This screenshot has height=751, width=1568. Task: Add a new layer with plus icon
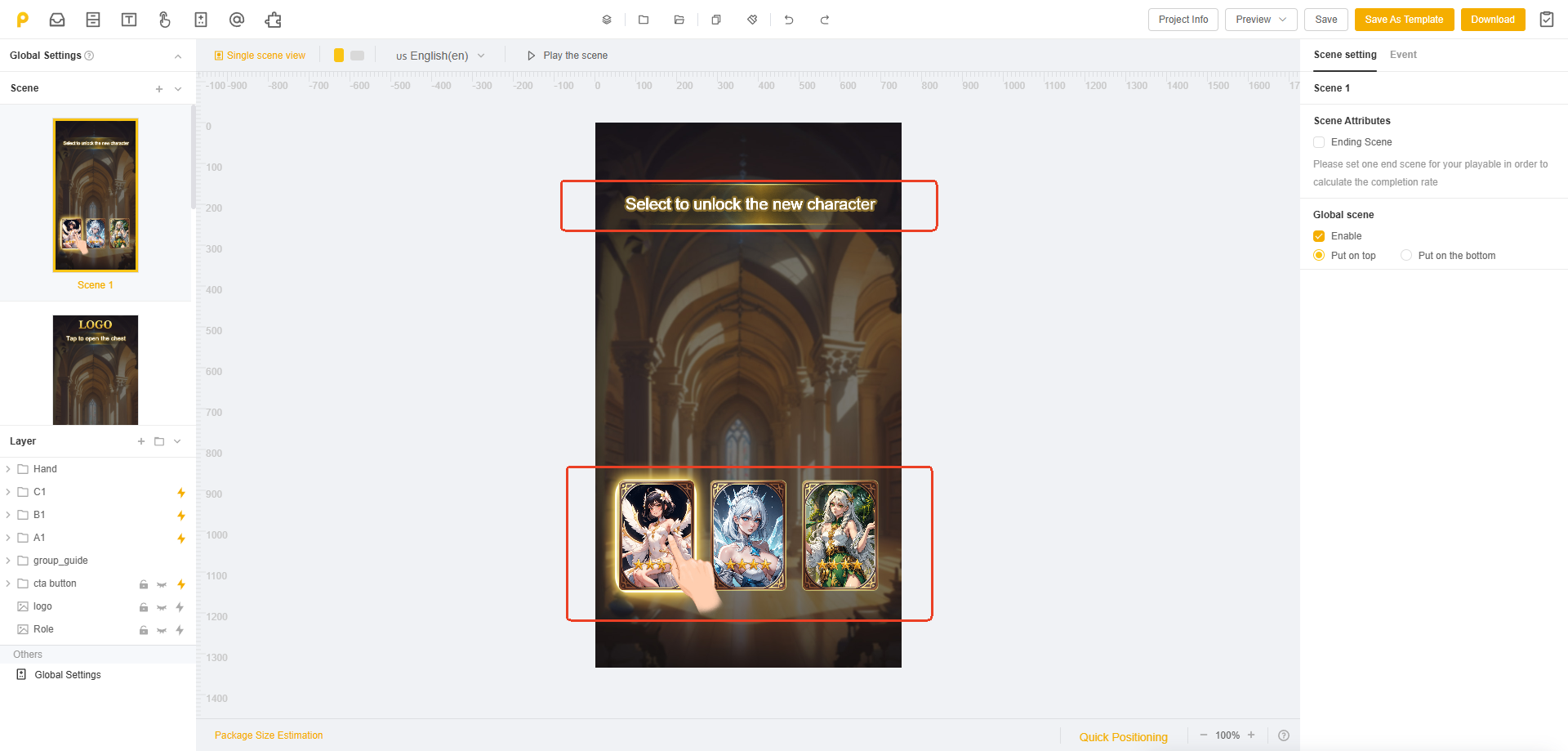141,441
